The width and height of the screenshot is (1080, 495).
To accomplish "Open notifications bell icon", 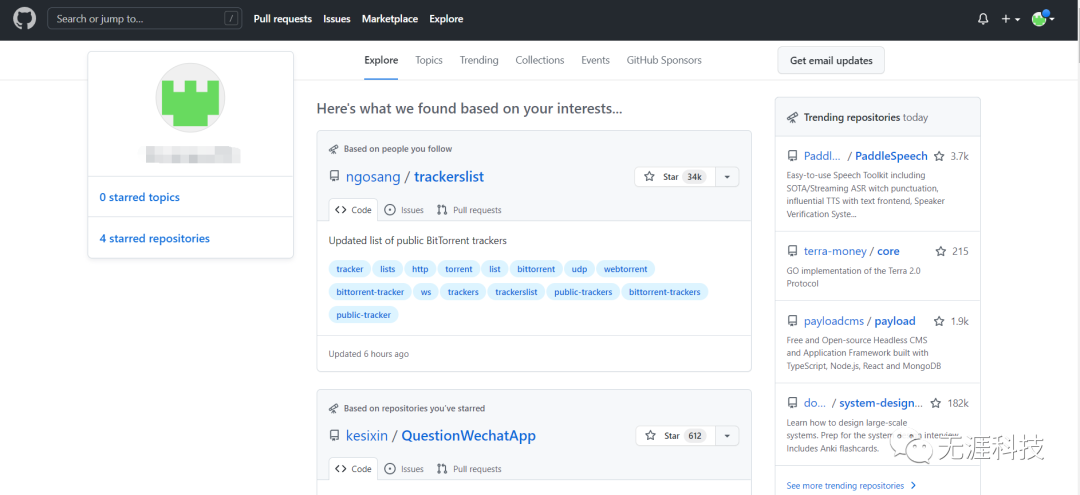I will [x=983, y=19].
